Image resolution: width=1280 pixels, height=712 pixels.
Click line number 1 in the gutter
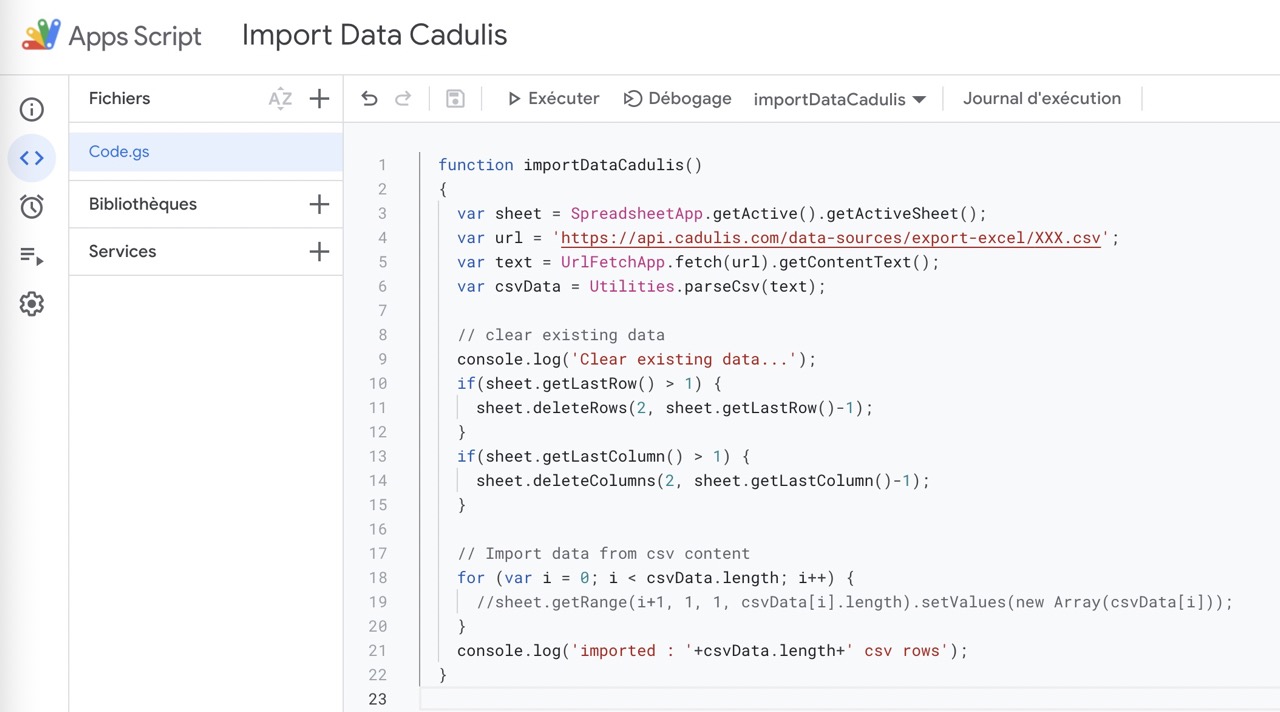(x=382, y=165)
